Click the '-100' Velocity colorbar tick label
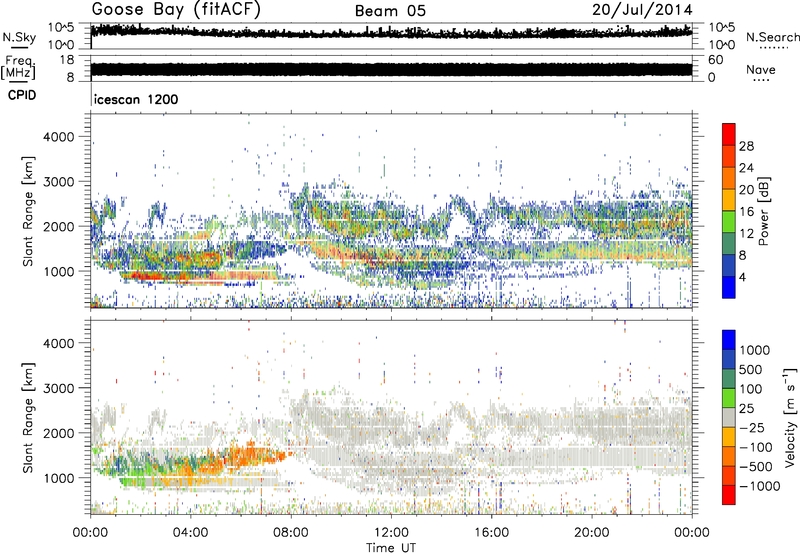 pyautogui.click(x=756, y=447)
